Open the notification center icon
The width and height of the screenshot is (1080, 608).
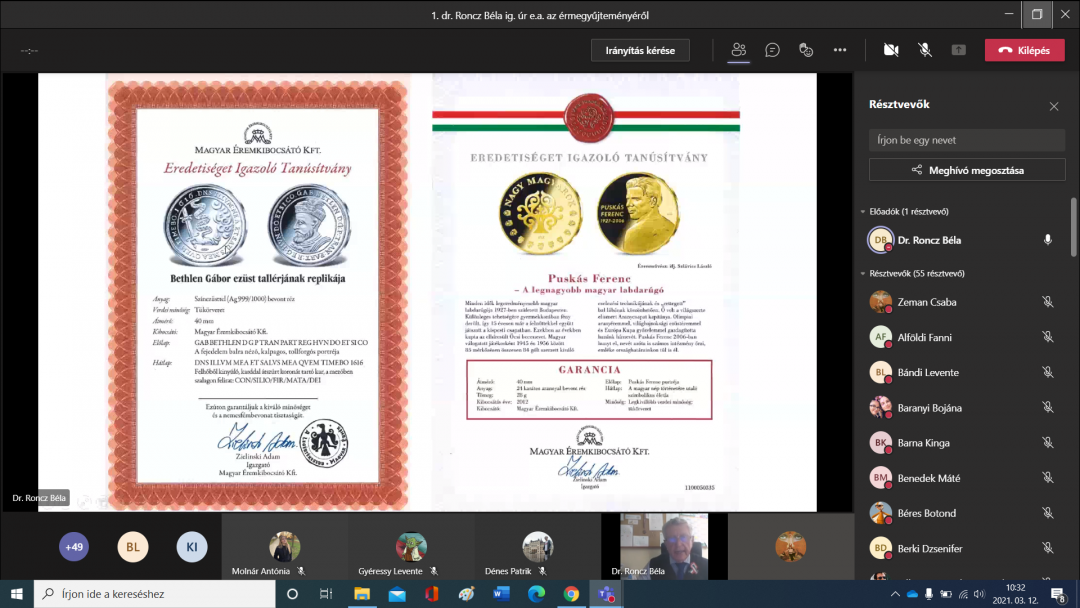(x=1058, y=594)
